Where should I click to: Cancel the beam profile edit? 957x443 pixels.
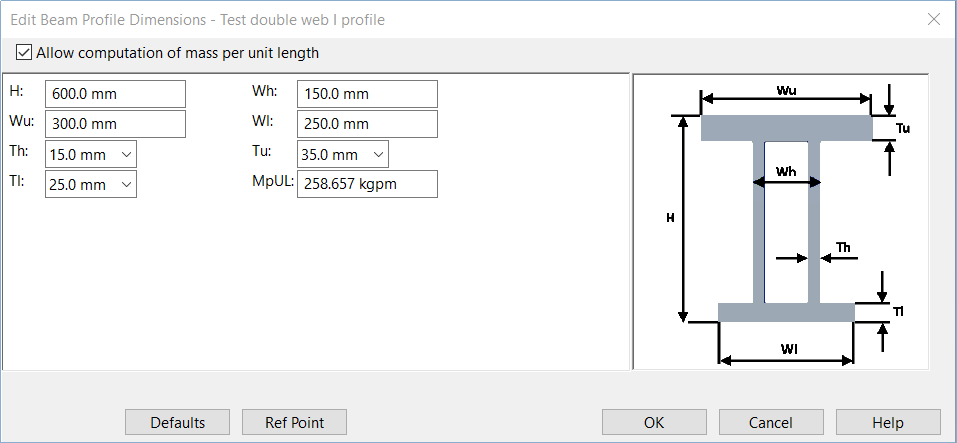pyautogui.click(x=770, y=422)
